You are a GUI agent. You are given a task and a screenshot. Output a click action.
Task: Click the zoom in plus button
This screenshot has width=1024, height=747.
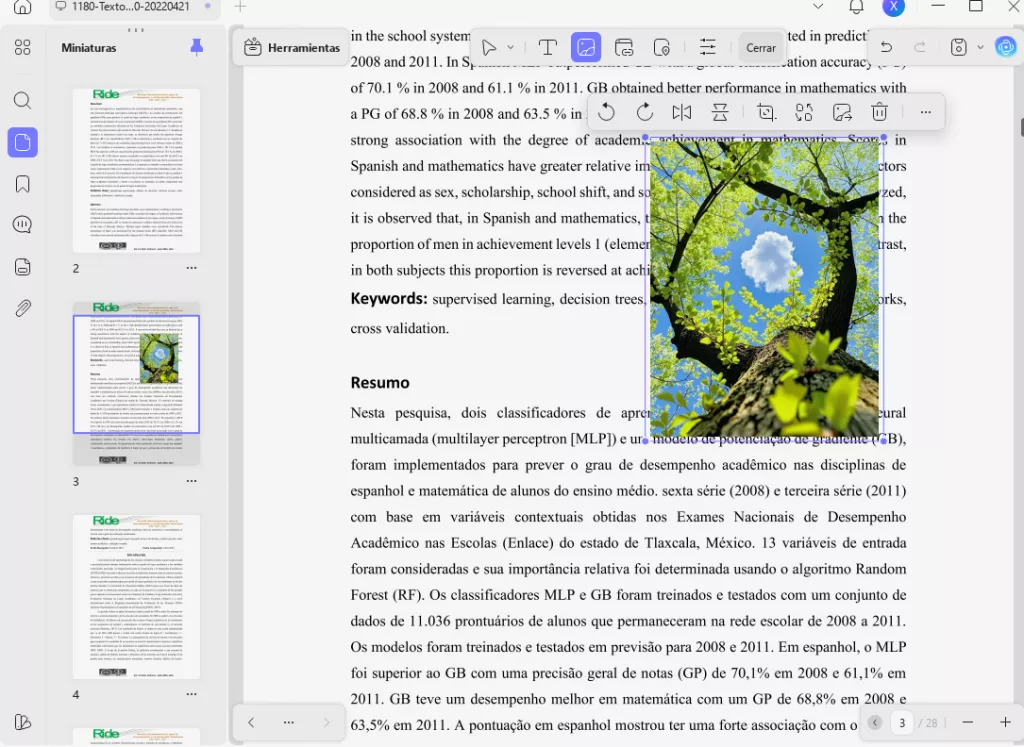coord(1005,722)
